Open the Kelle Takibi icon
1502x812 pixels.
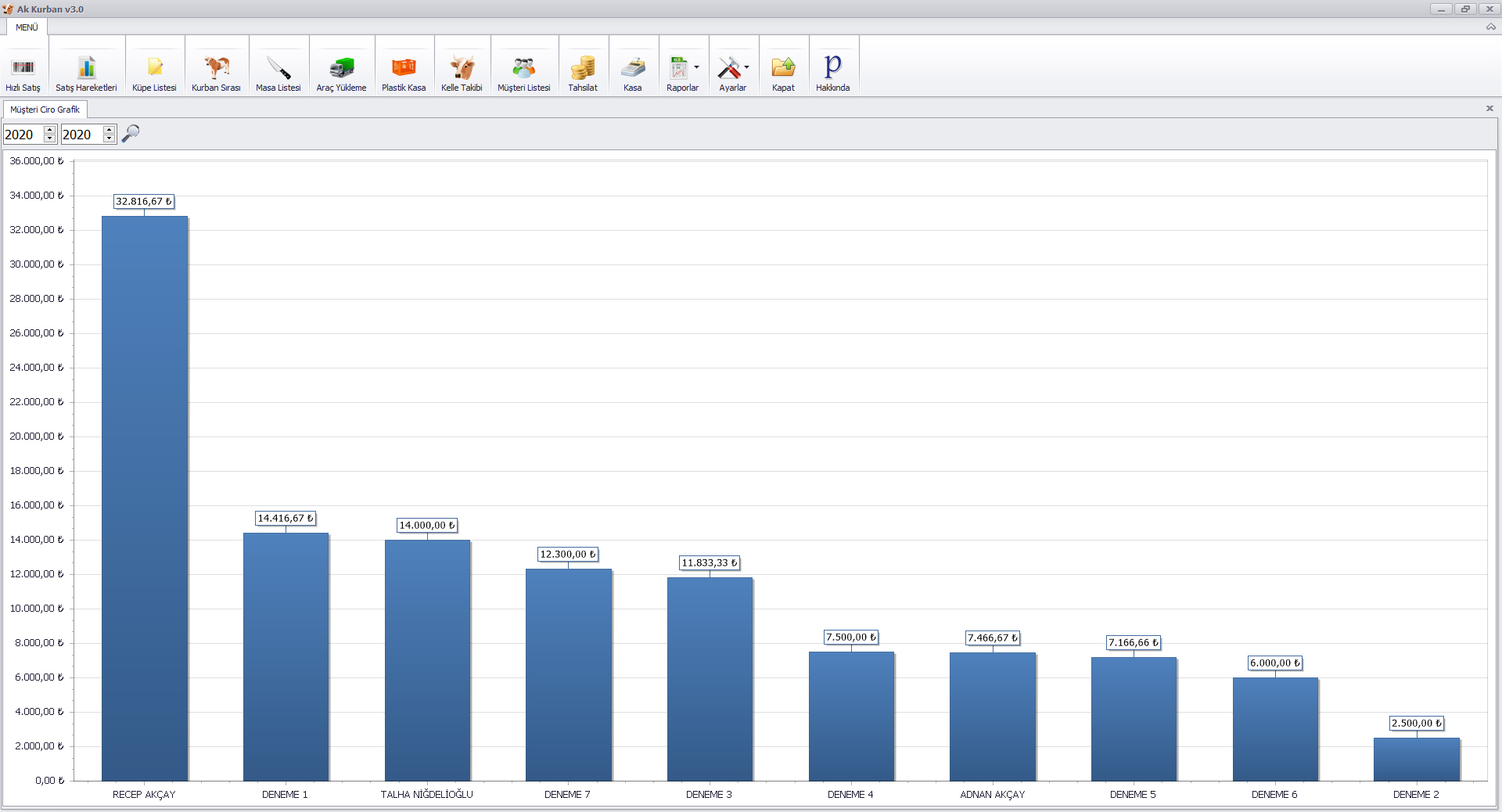point(462,68)
